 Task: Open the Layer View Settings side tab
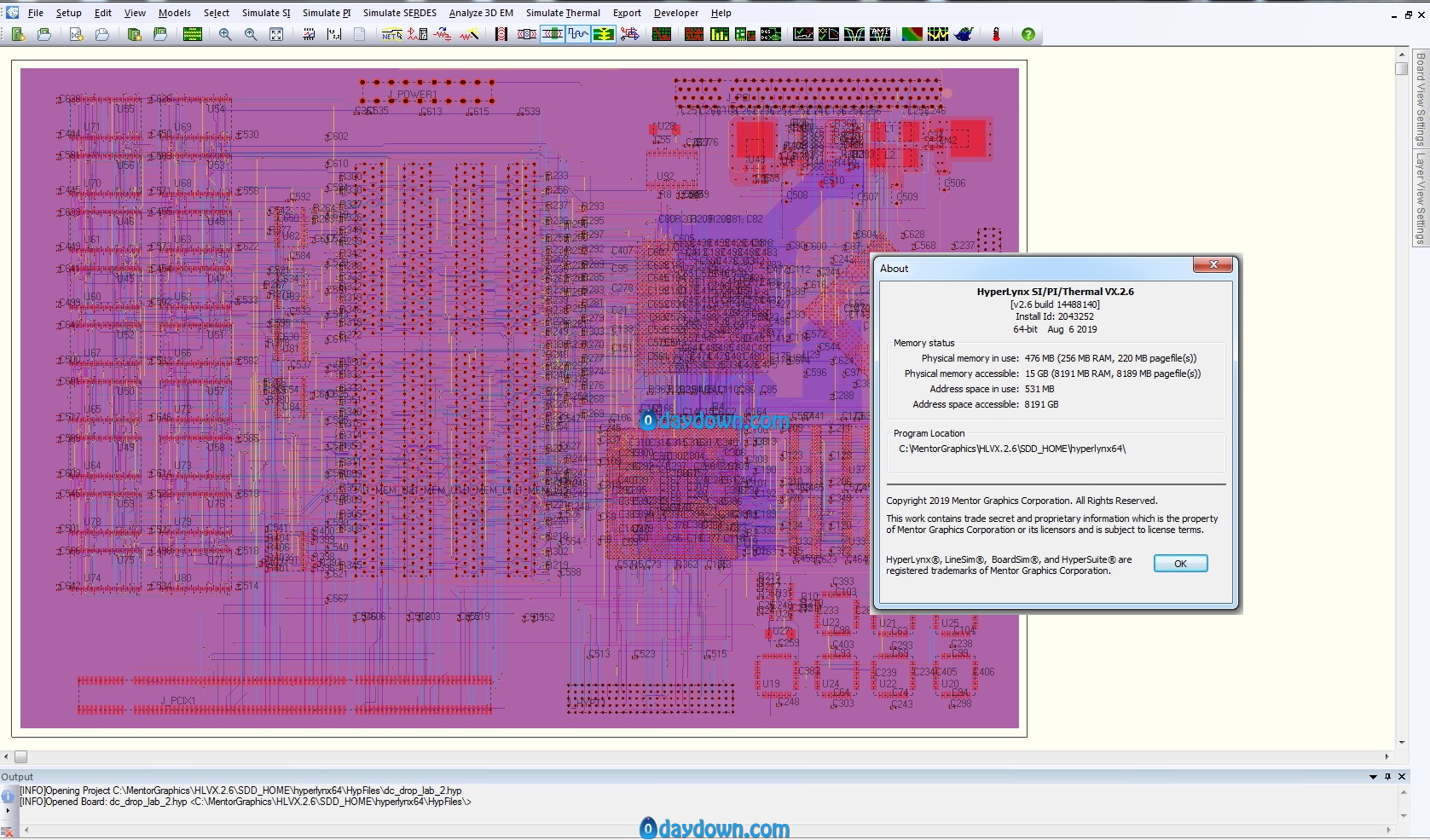tap(1421, 198)
